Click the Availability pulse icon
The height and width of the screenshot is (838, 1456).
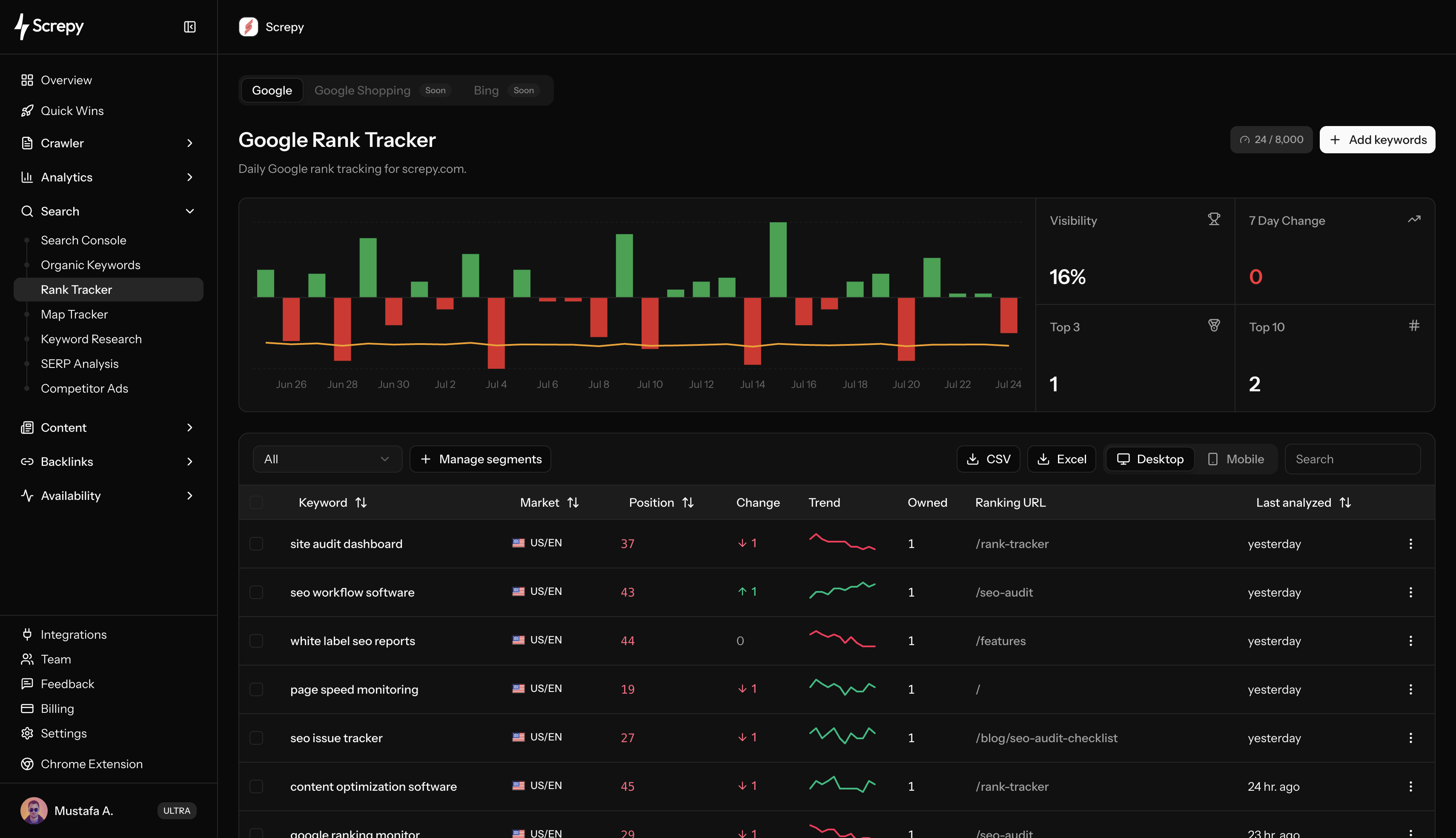click(27, 496)
